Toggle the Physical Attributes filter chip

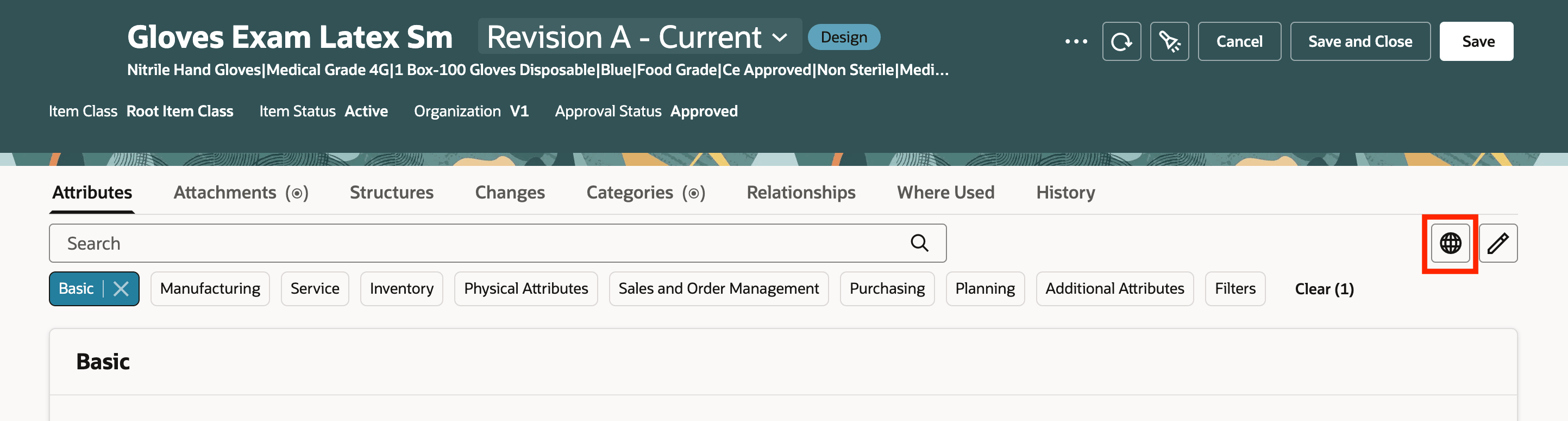click(x=526, y=289)
